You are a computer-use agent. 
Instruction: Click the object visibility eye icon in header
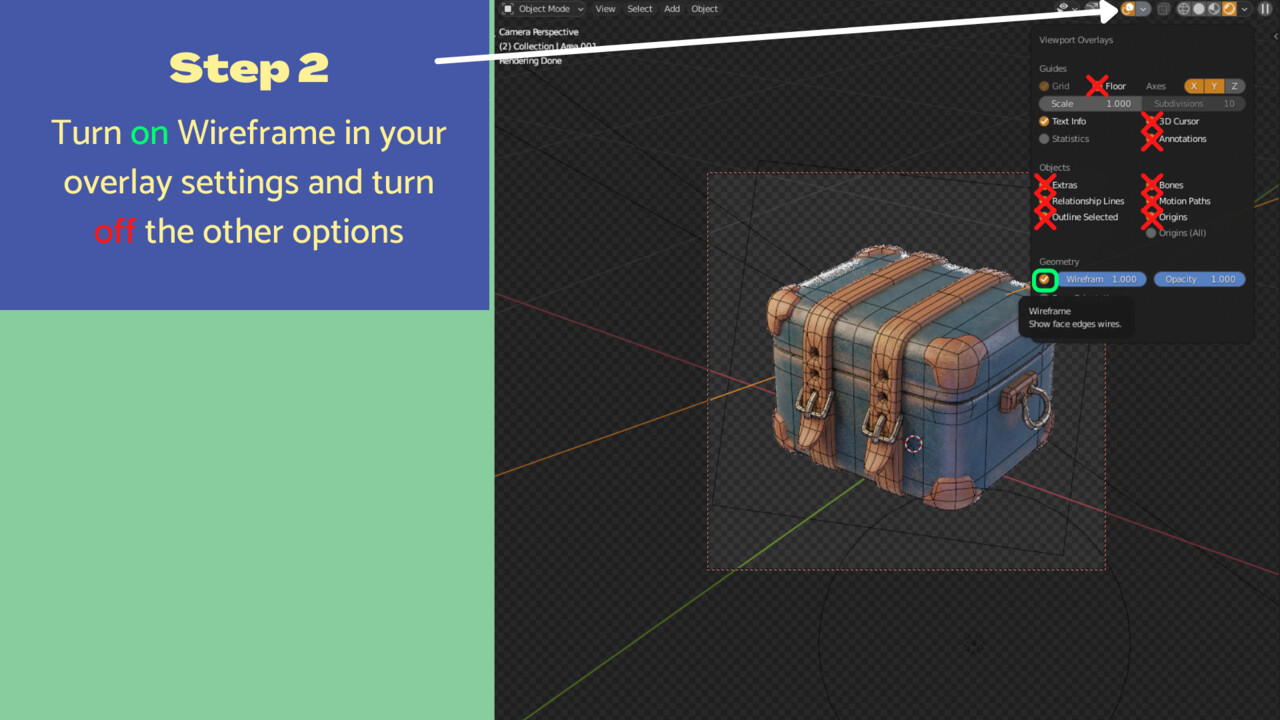(x=1063, y=8)
